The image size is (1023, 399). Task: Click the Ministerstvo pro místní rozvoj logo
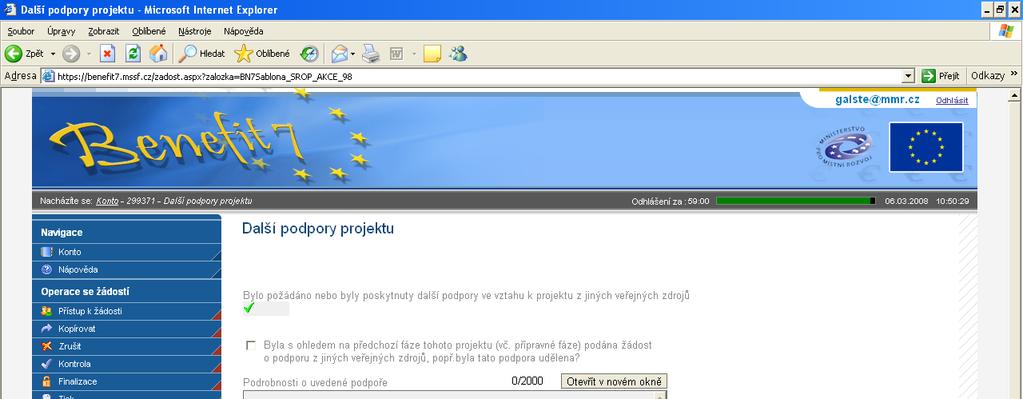844,147
